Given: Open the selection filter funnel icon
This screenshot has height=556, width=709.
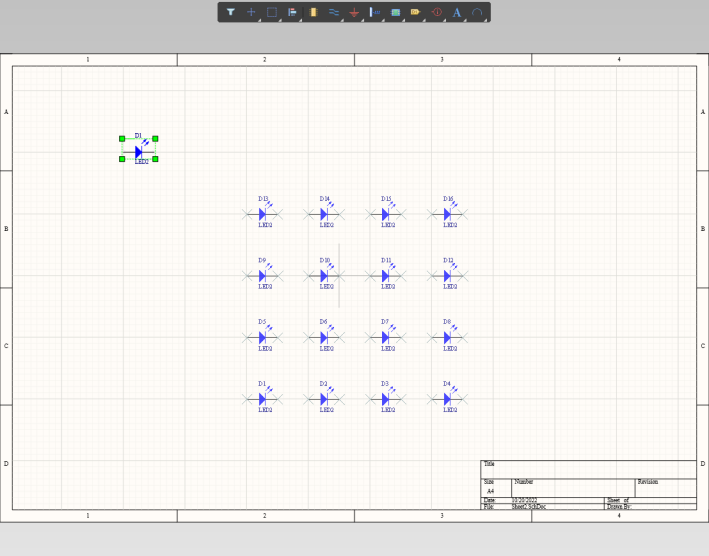Looking at the screenshot, I should point(231,12).
